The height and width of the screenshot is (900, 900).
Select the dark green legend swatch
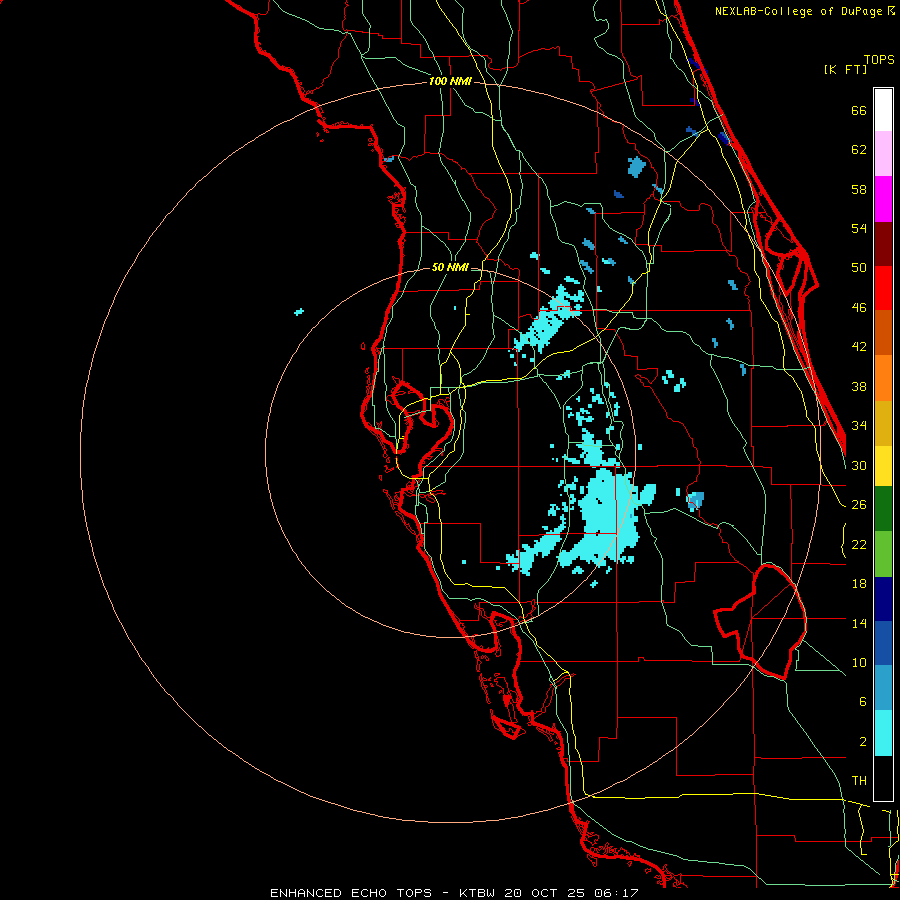(883, 509)
